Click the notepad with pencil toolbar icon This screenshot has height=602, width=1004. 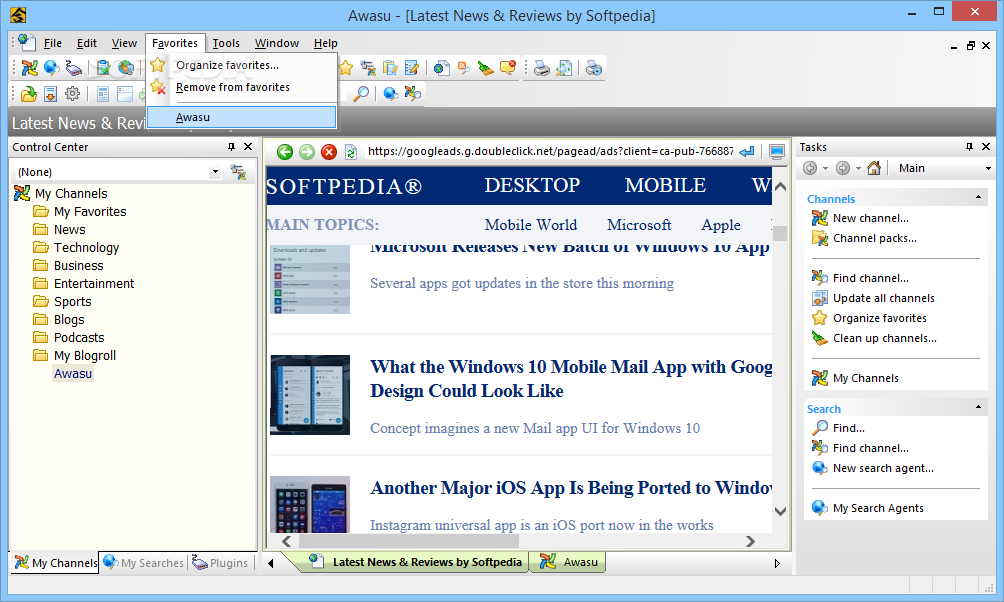(412, 68)
